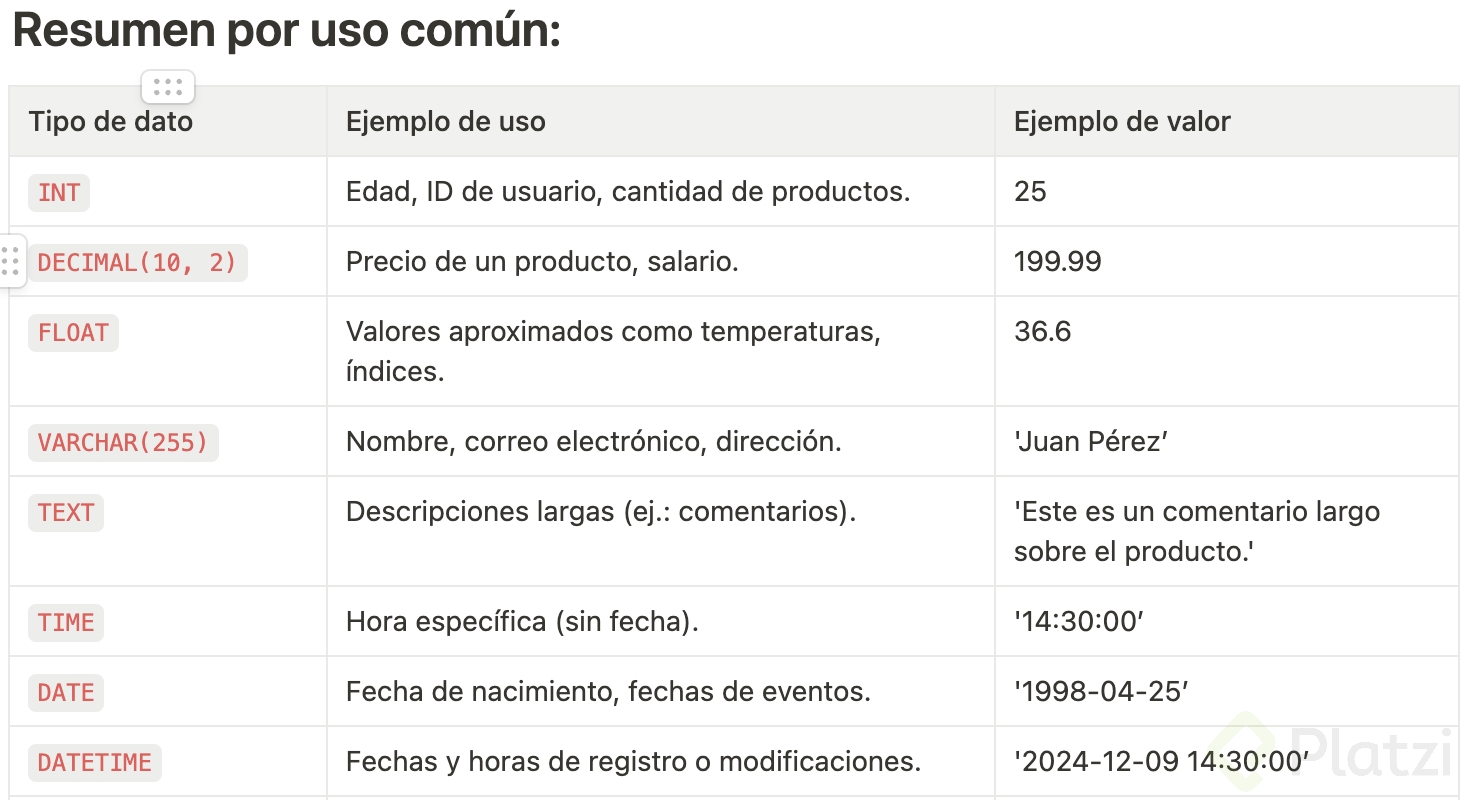The width and height of the screenshot is (1466, 800).
Task: Select the DATETIME code tag
Action: (95, 762)
